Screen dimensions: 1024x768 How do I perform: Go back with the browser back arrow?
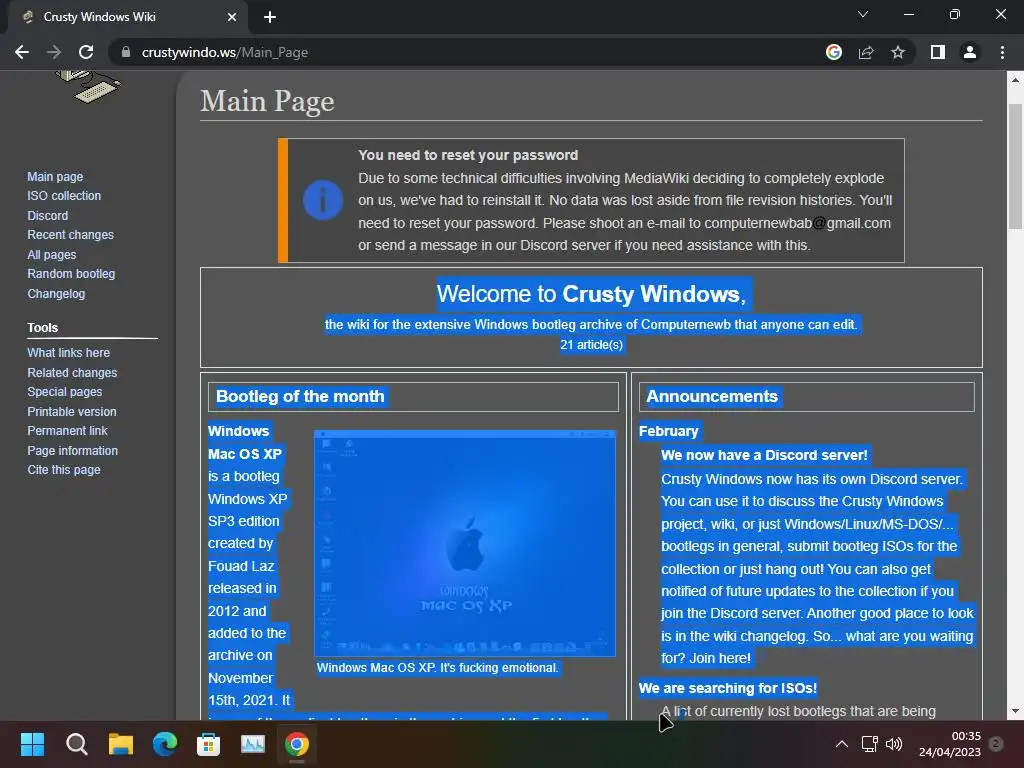pos(22,52)
